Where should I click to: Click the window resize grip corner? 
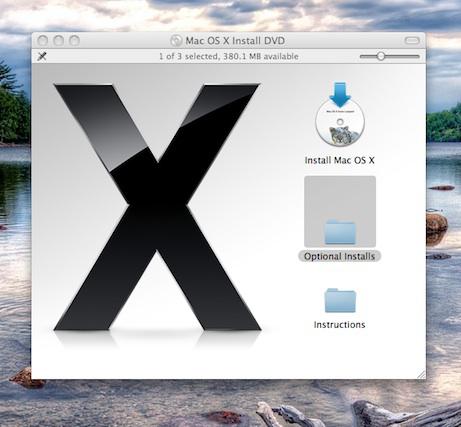pos(421,374)
